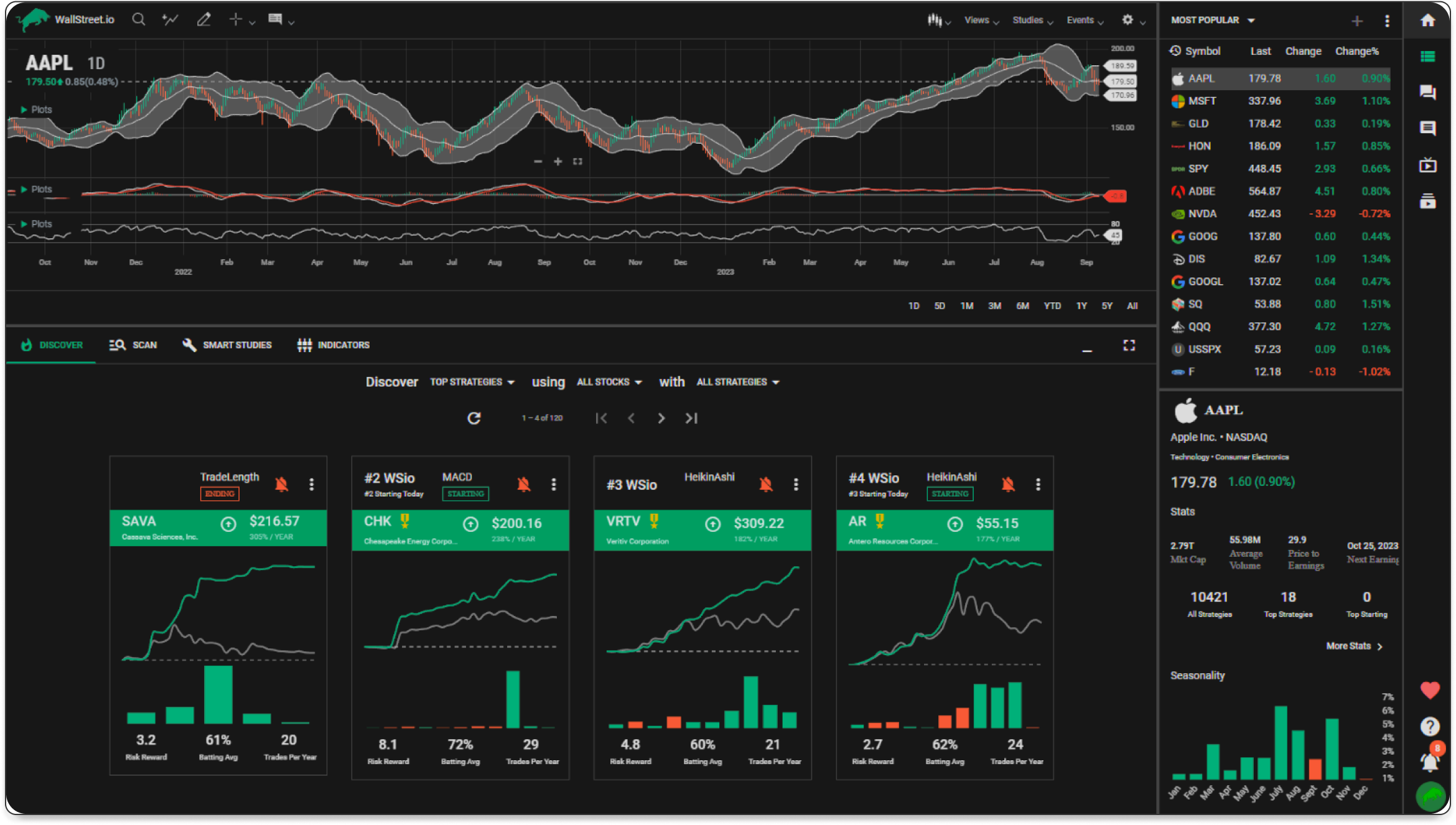Open the notifications bell with badge
1456x825 pixels.
tap(1430, 760)
